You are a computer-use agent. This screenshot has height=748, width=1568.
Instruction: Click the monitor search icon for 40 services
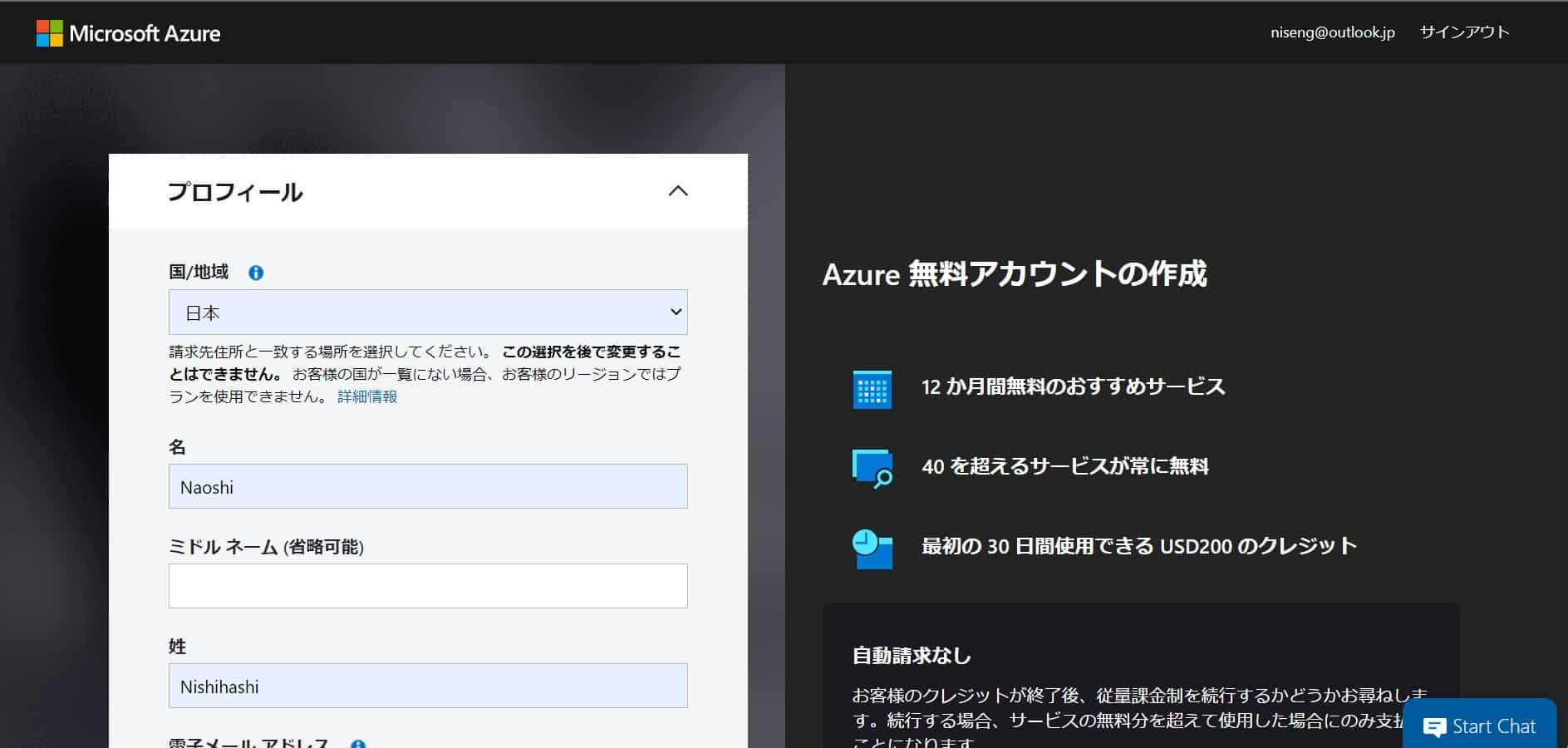pos(872,469)
